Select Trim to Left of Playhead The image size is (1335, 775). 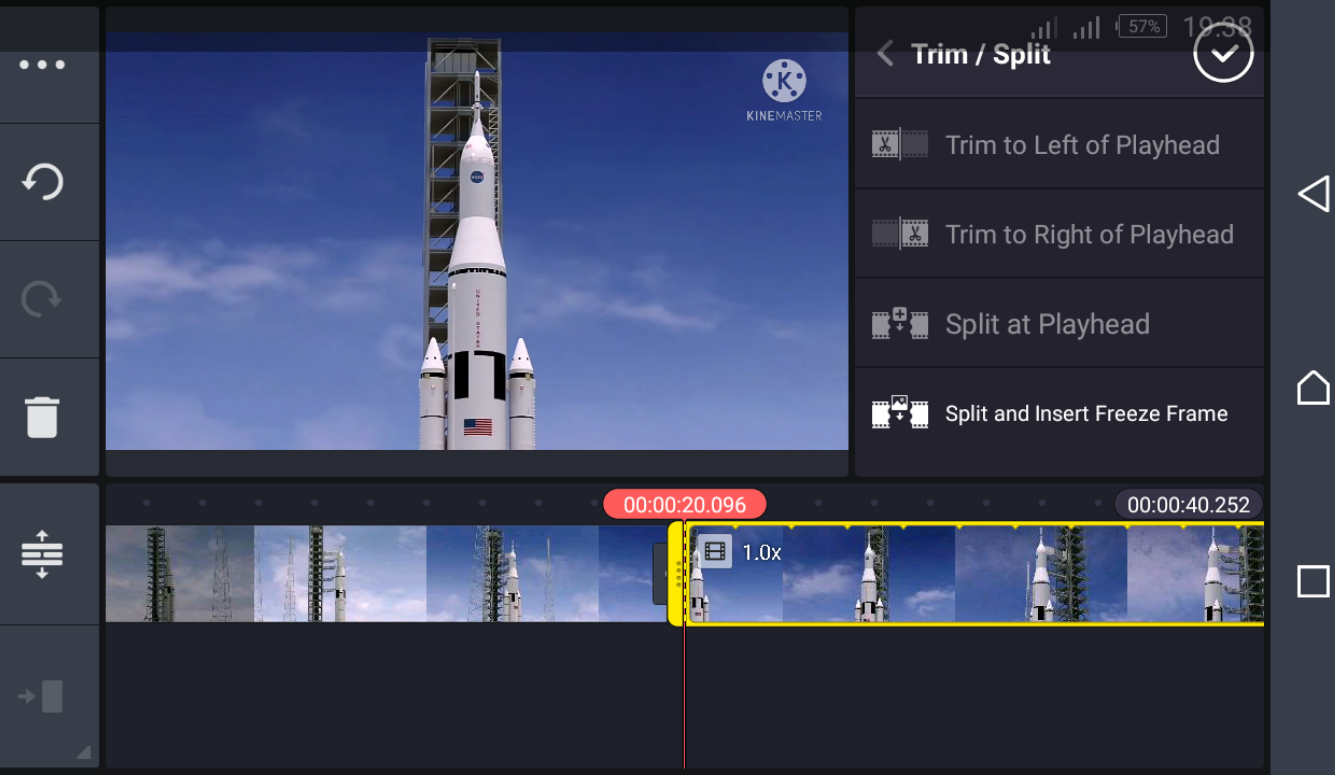click(1082, 145)
